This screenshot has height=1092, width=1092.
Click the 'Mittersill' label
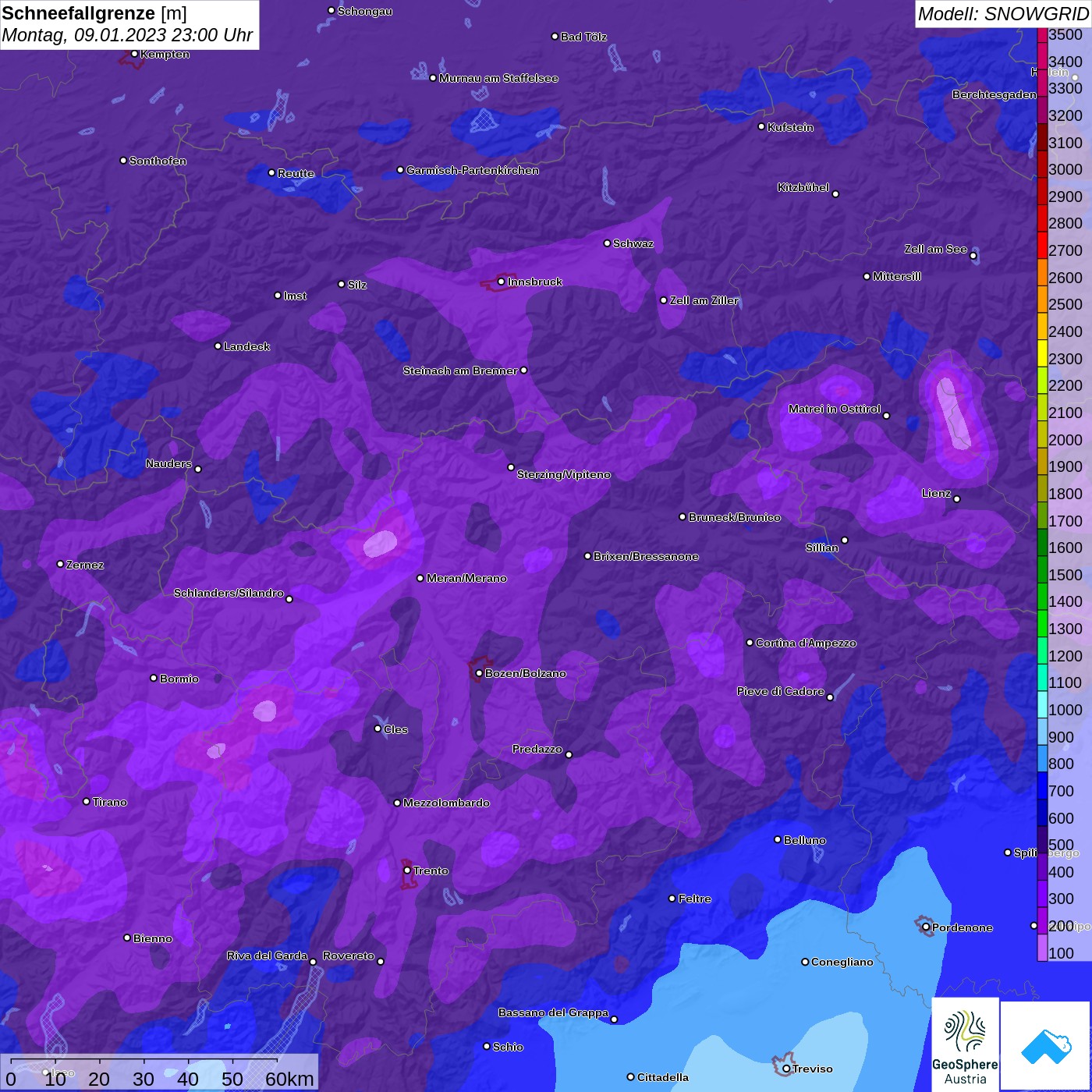click(897, 276)
